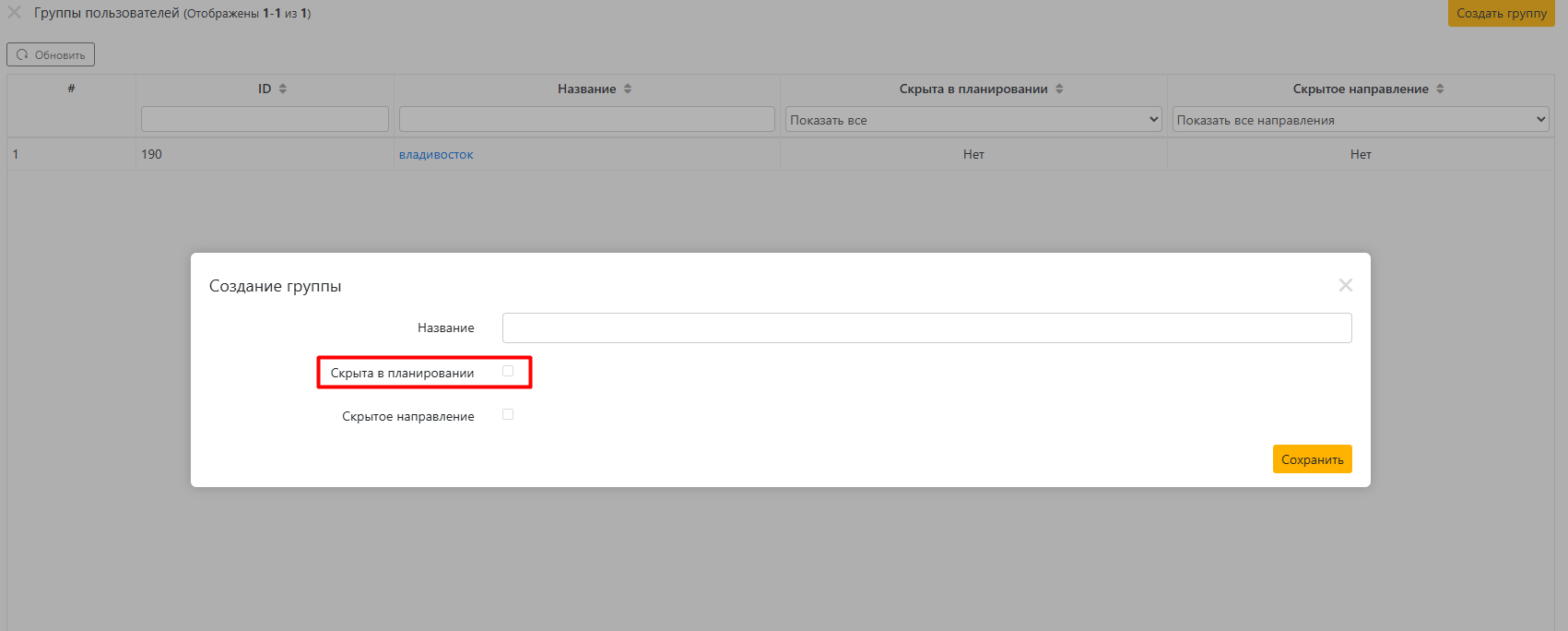Viewport: 1568px width, 631px height.
Task: Click the Название column filter input
Action: [586, 119]
